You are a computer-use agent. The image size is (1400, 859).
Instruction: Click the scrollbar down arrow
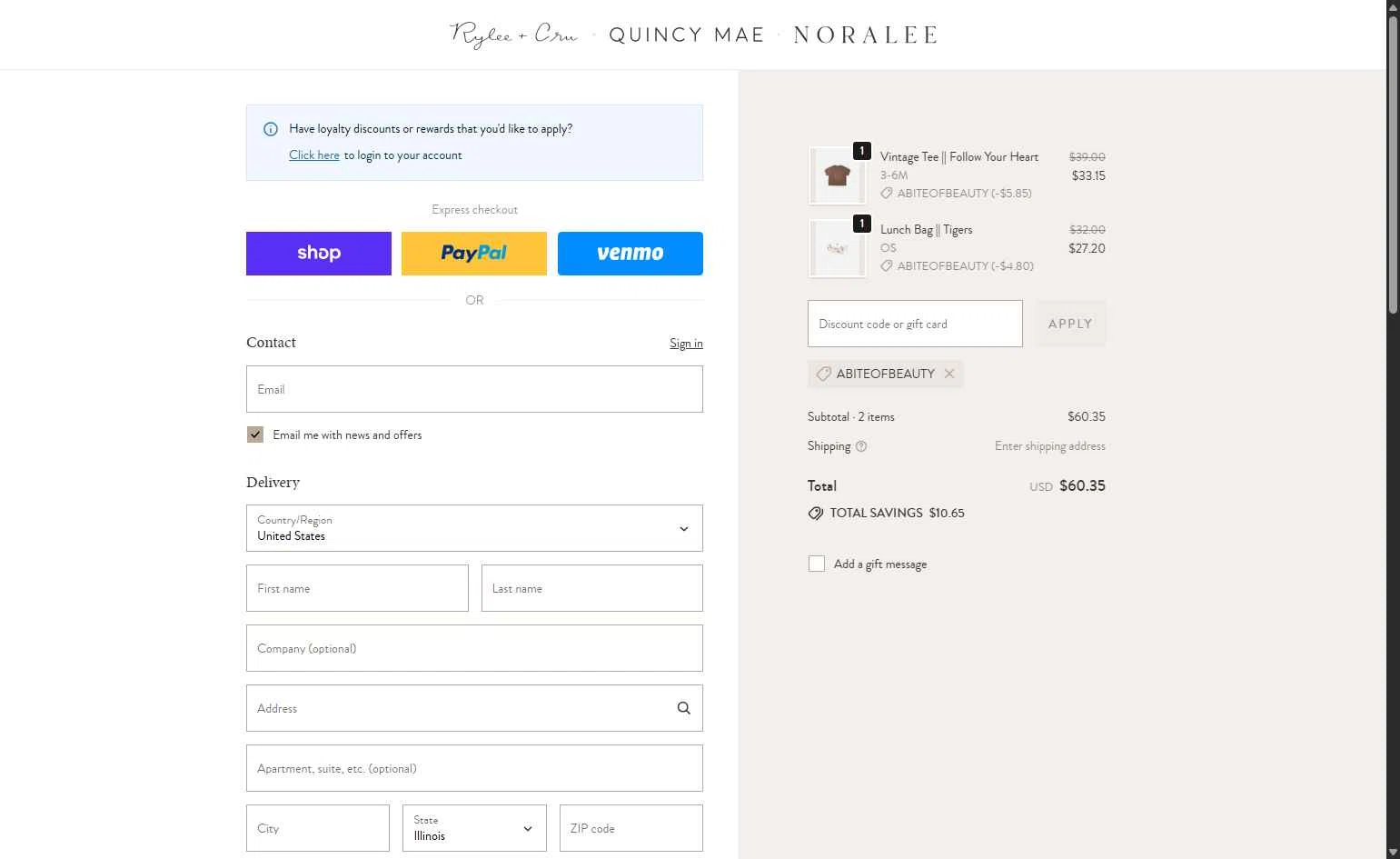click(x=1393, y=852)
